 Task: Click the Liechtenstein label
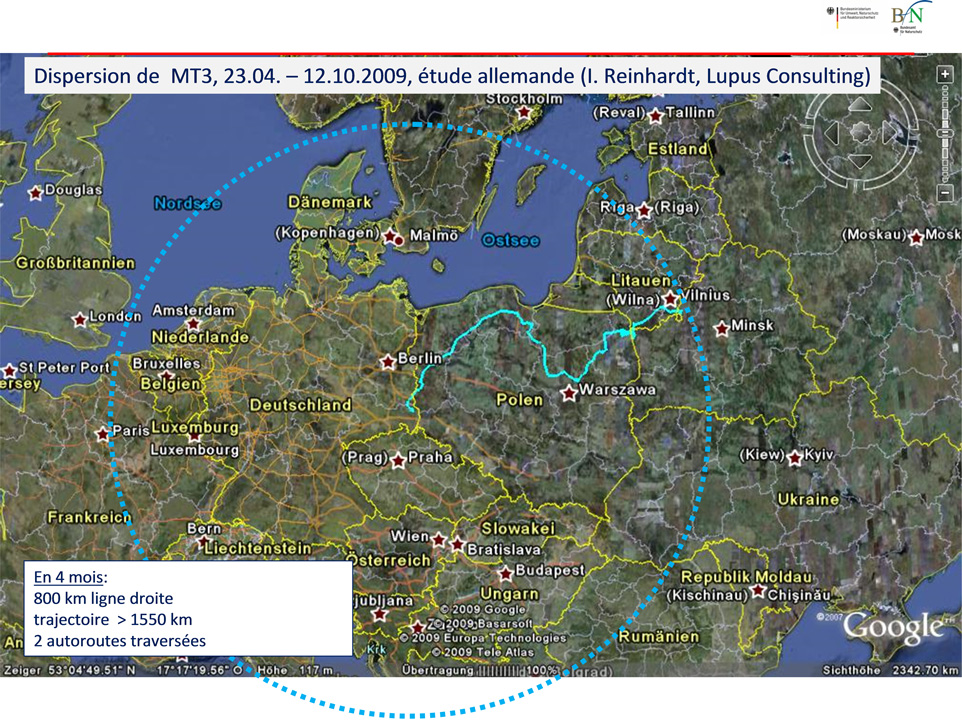point(258,548)
